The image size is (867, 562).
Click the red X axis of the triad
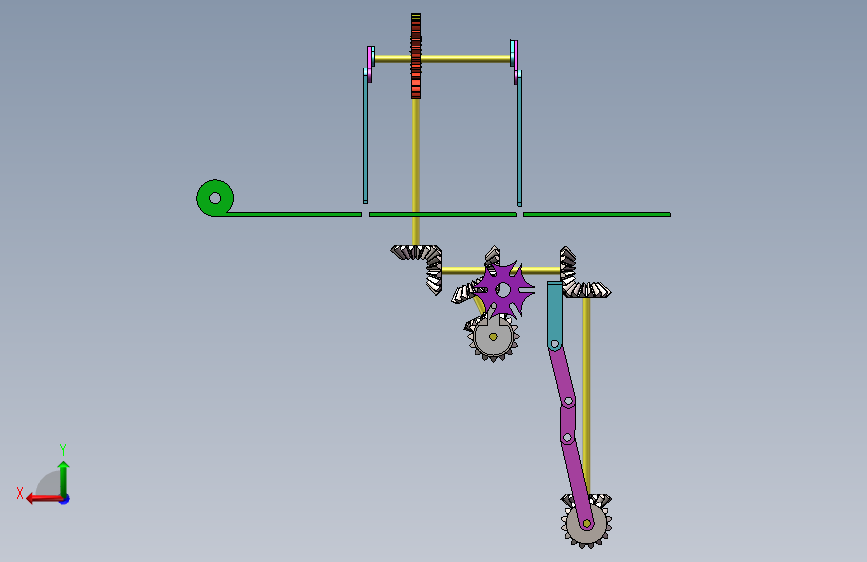[44, 499]
